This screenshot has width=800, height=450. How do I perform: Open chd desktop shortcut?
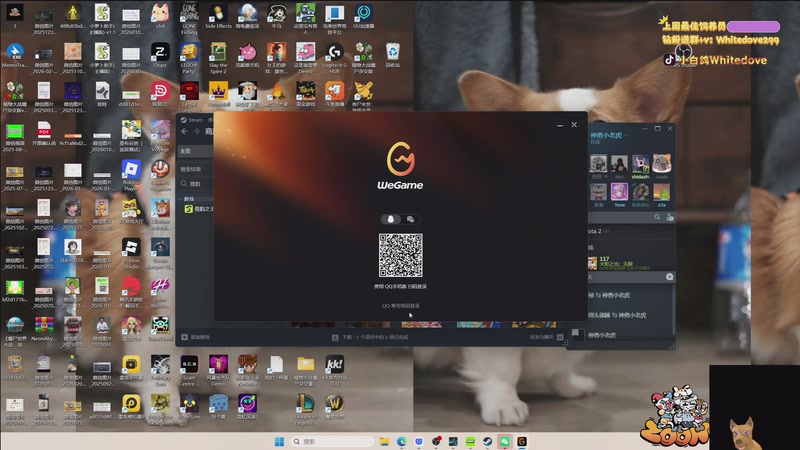(160, 16)
